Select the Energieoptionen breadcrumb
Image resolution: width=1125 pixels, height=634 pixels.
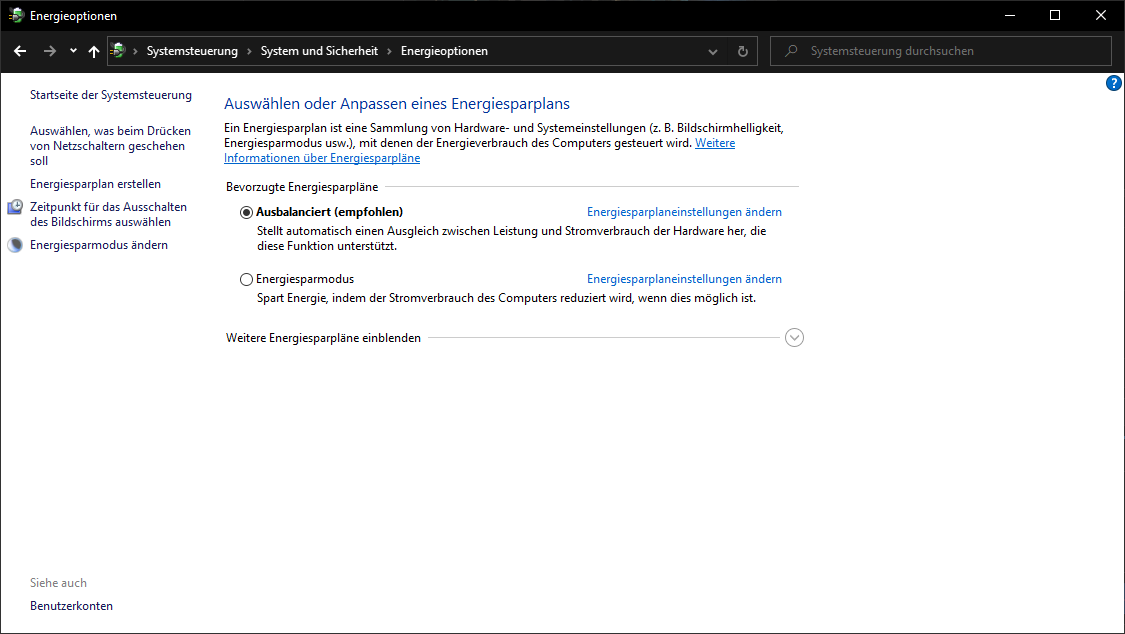[444, 51]
